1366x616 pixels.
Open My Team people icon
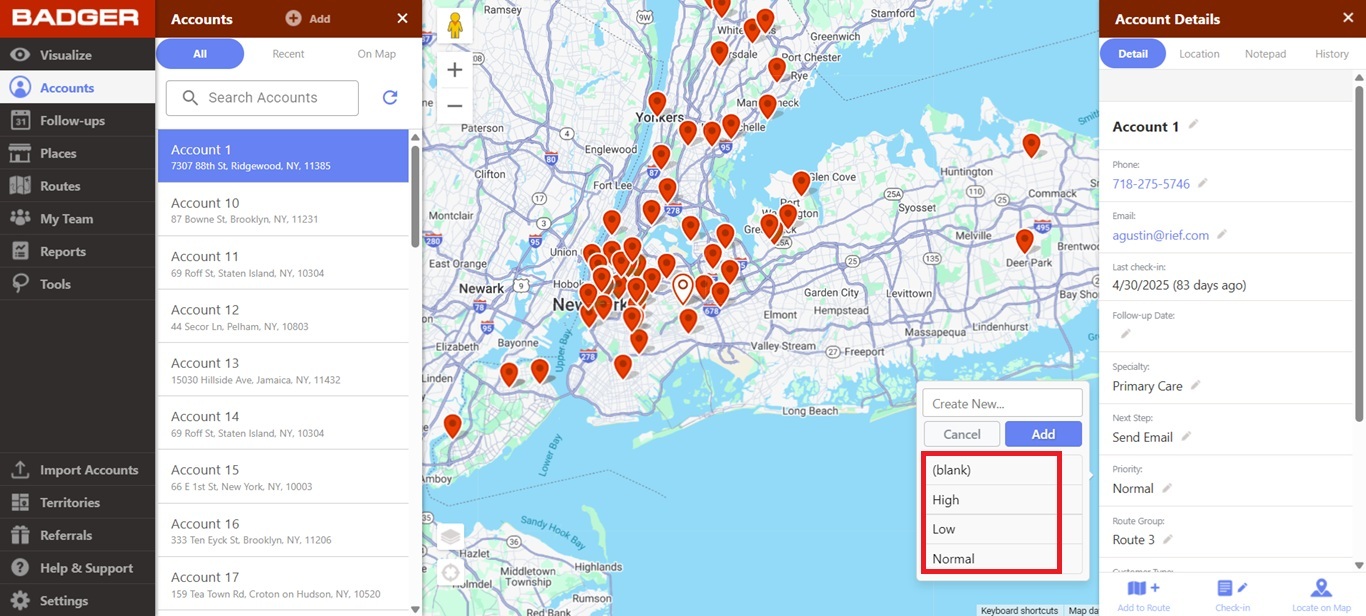20,218
